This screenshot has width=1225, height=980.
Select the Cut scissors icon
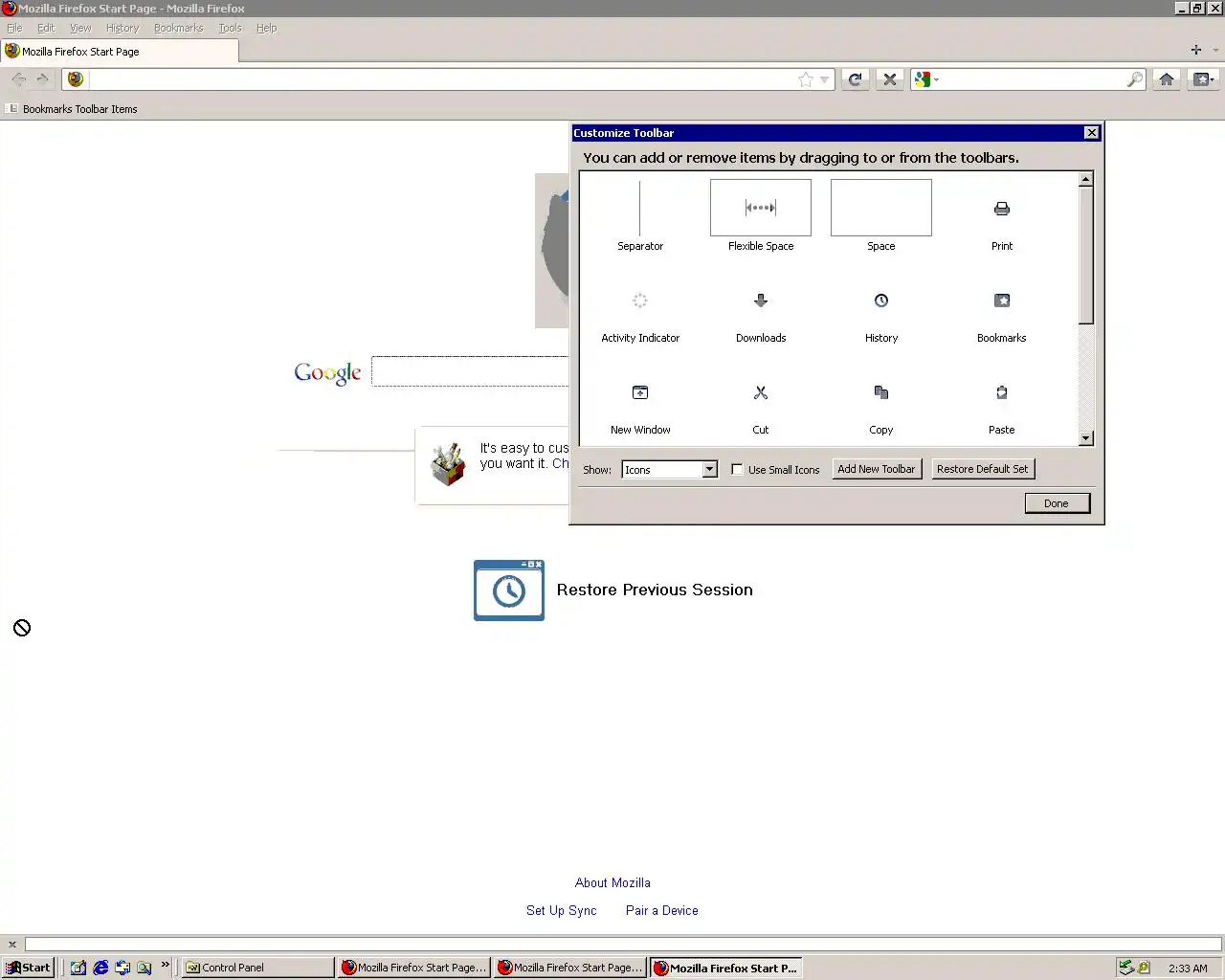[x=761, y=392]
